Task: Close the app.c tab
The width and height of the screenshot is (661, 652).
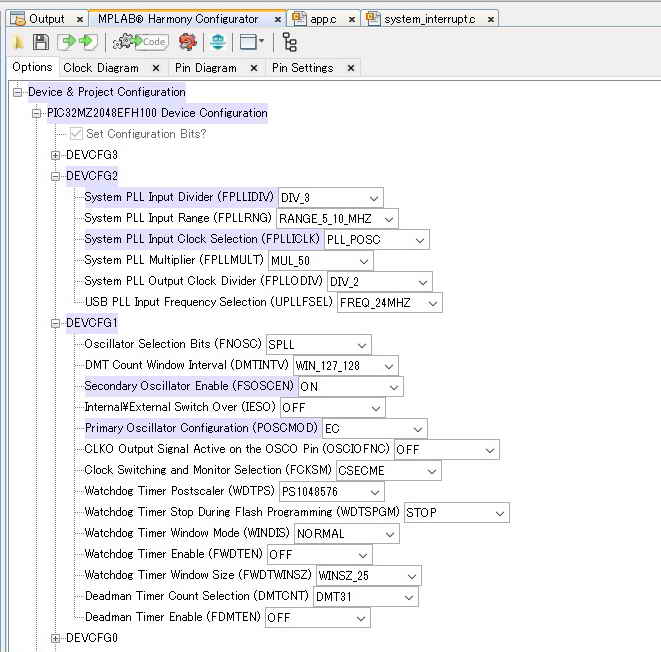Action: (352, 19)
